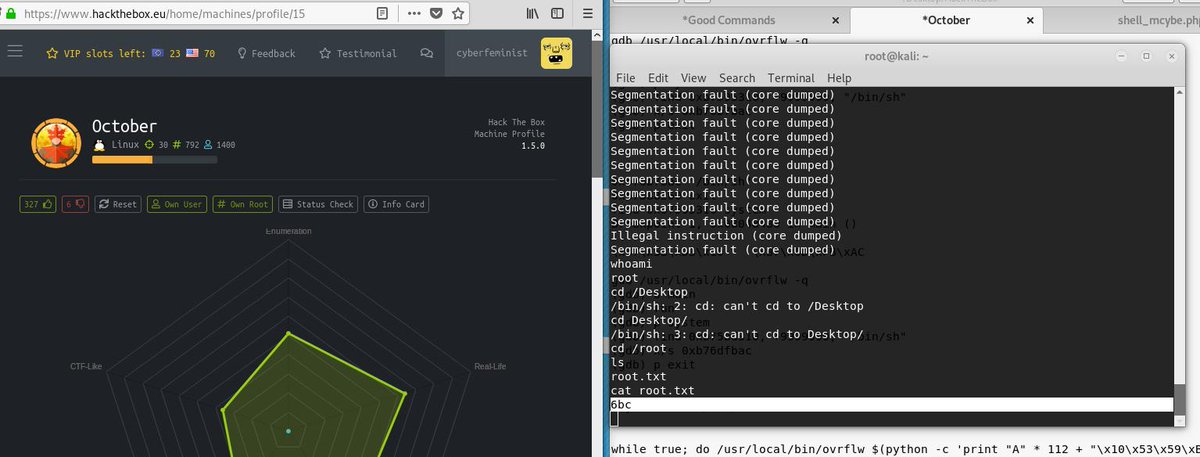This screenshot has width=1200, height=457.
Task: Open the page actions three-dots menu
Action: (x=415, y=14)
